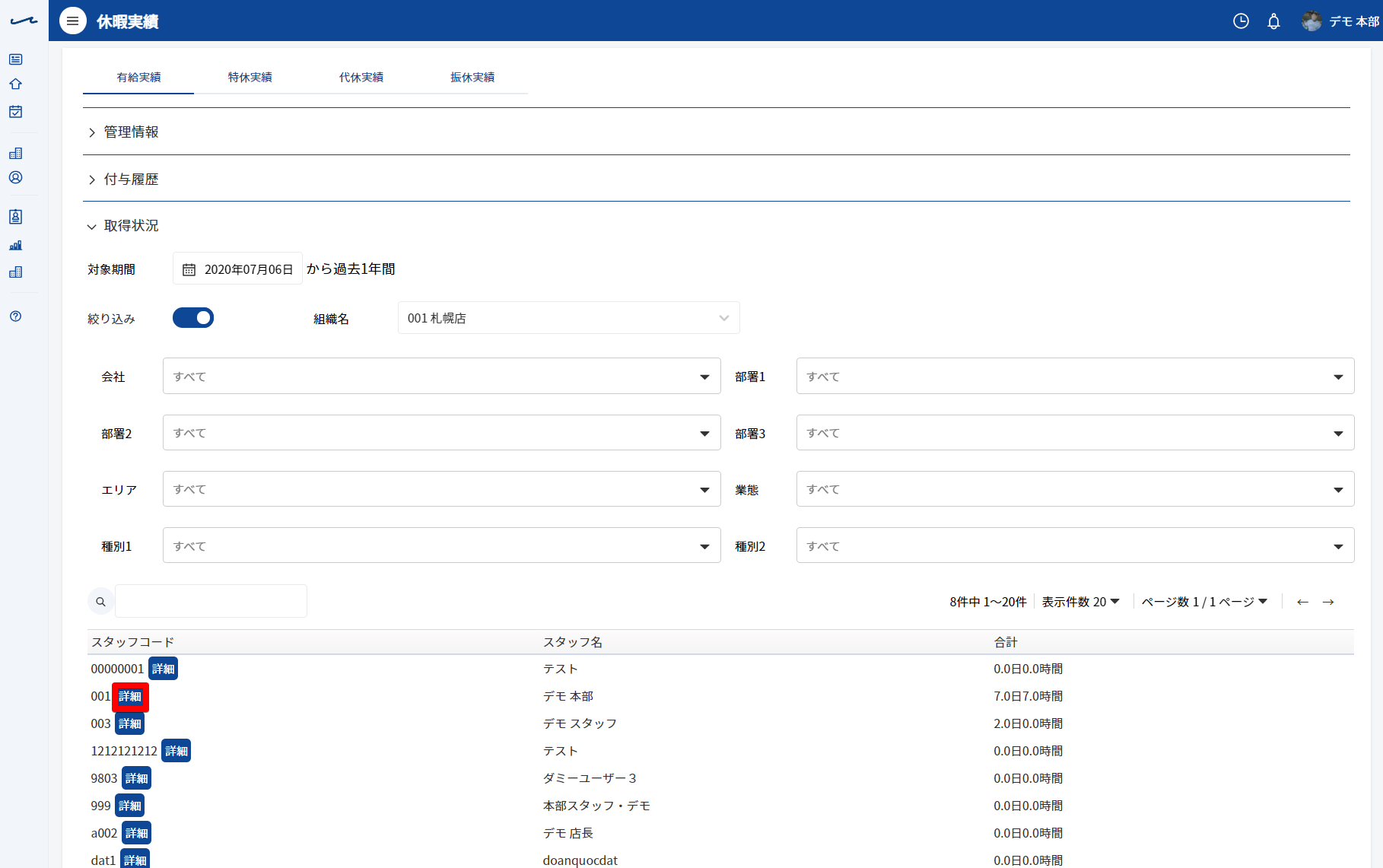Screen dimensions: 1383x868
Task: Open the help question mark icon
Action: (15, 316)
